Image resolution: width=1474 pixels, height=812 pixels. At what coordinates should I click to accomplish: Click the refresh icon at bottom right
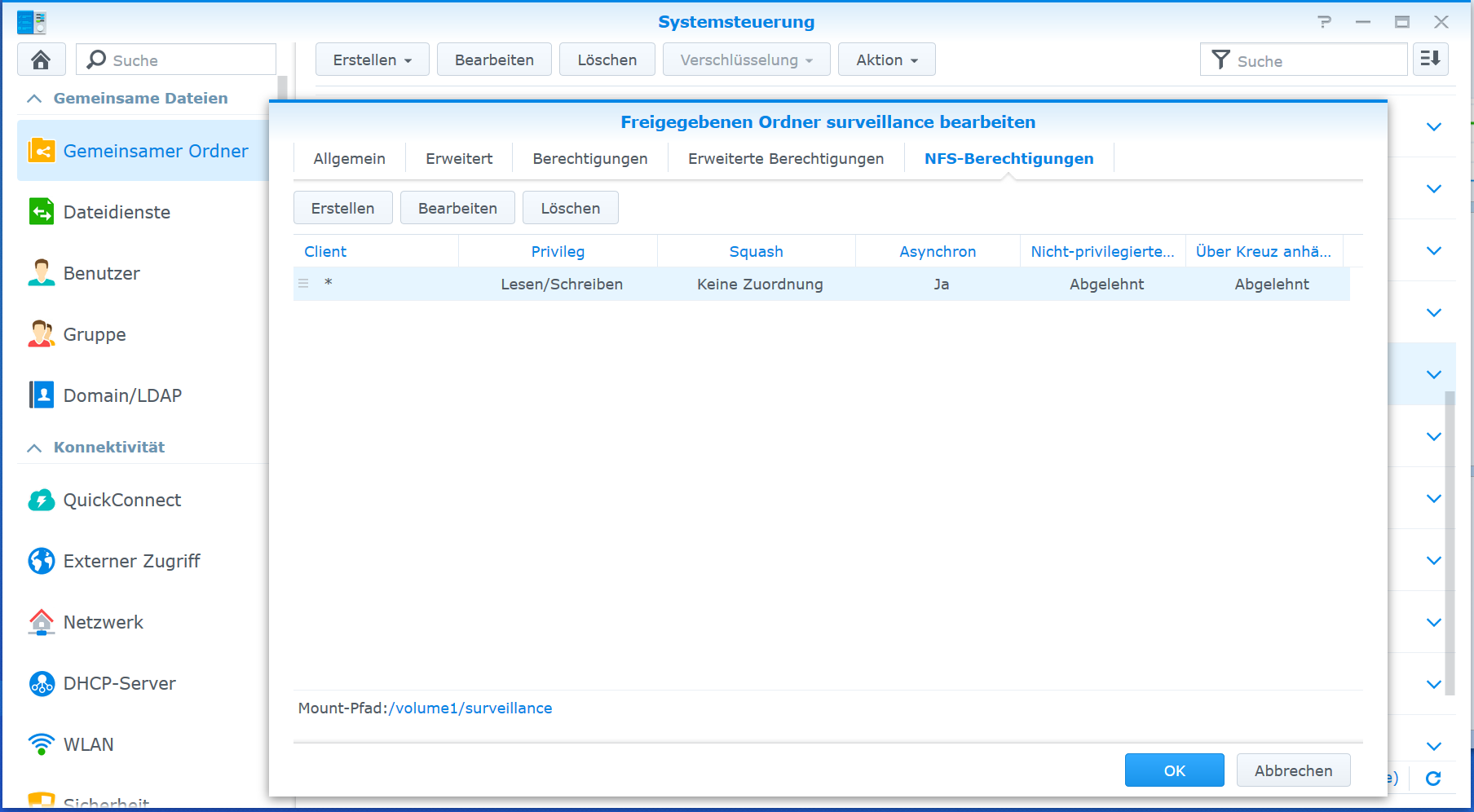1433,779
